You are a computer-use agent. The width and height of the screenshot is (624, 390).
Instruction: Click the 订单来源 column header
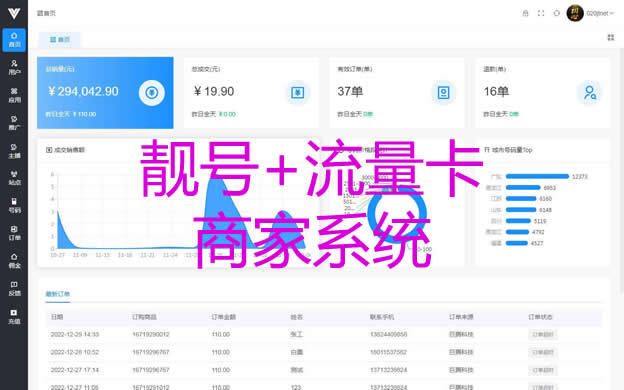461,317
